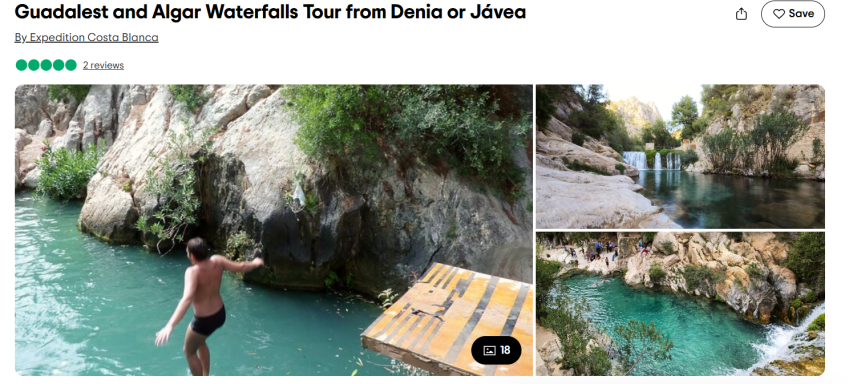Open the waterfall lagoon photo thumbnail
857x384 pixels.
(x=680, y=156)
